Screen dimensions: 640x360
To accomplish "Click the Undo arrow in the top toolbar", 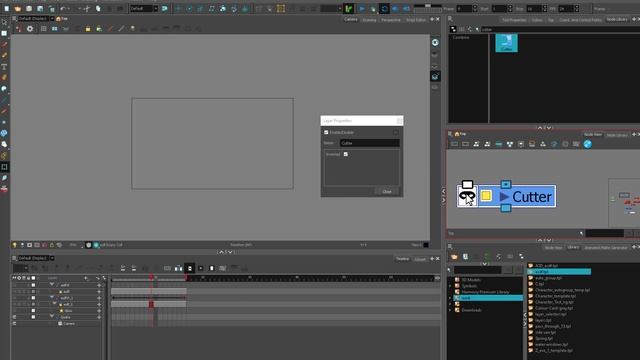I will [x=63, y=8].
